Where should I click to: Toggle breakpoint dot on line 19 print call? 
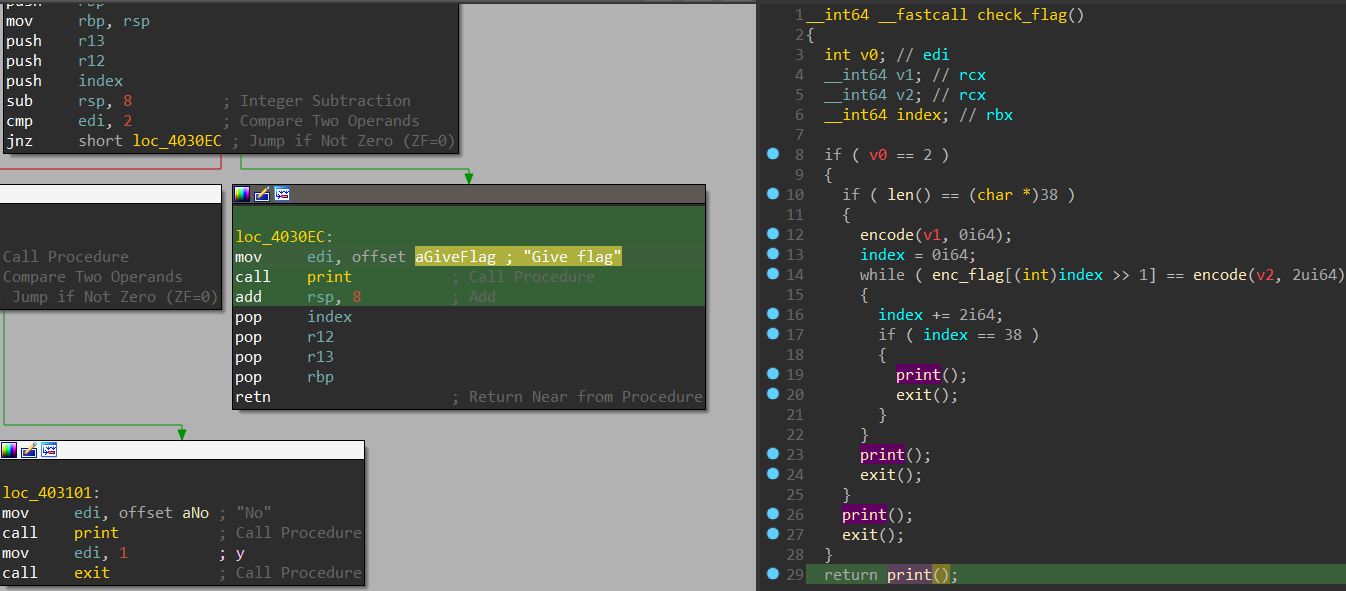[x=772, y=374]
